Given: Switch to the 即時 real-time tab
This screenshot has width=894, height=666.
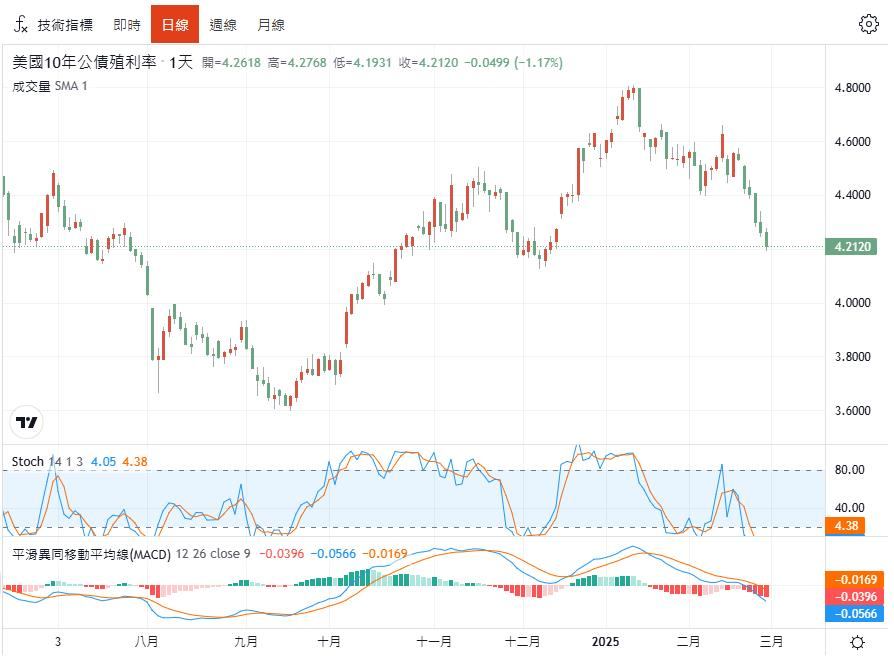Looking at the screenshot, I should (x=127, y=25).
